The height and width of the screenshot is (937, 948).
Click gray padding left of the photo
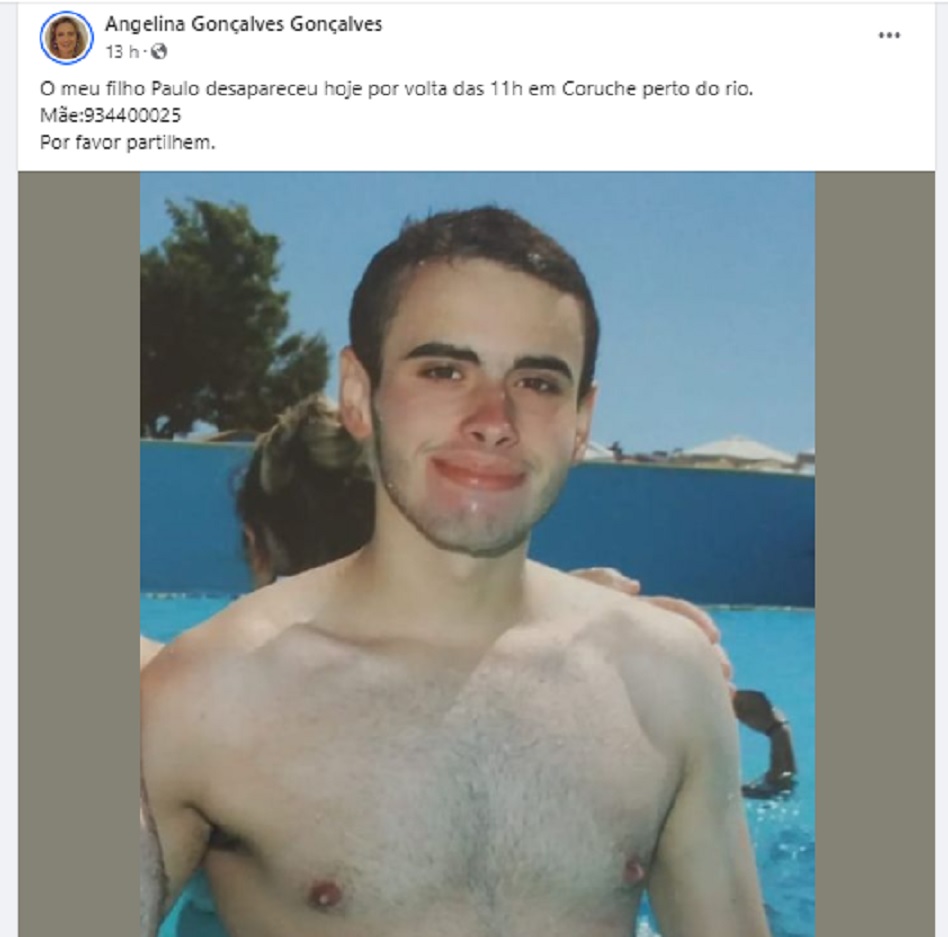pos(79,554)
